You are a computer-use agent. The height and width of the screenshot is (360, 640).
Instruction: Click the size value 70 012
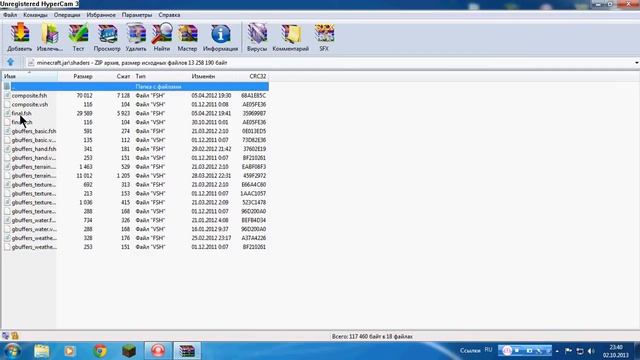pos(84,96)
